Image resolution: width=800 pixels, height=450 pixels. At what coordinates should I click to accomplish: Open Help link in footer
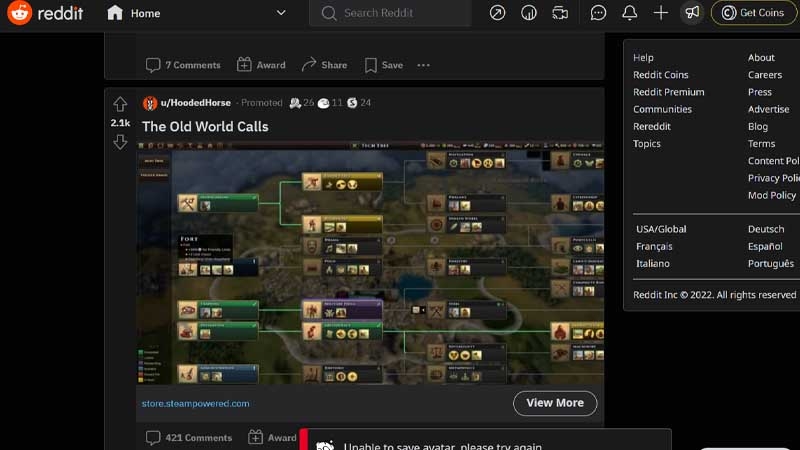[643, 58]
